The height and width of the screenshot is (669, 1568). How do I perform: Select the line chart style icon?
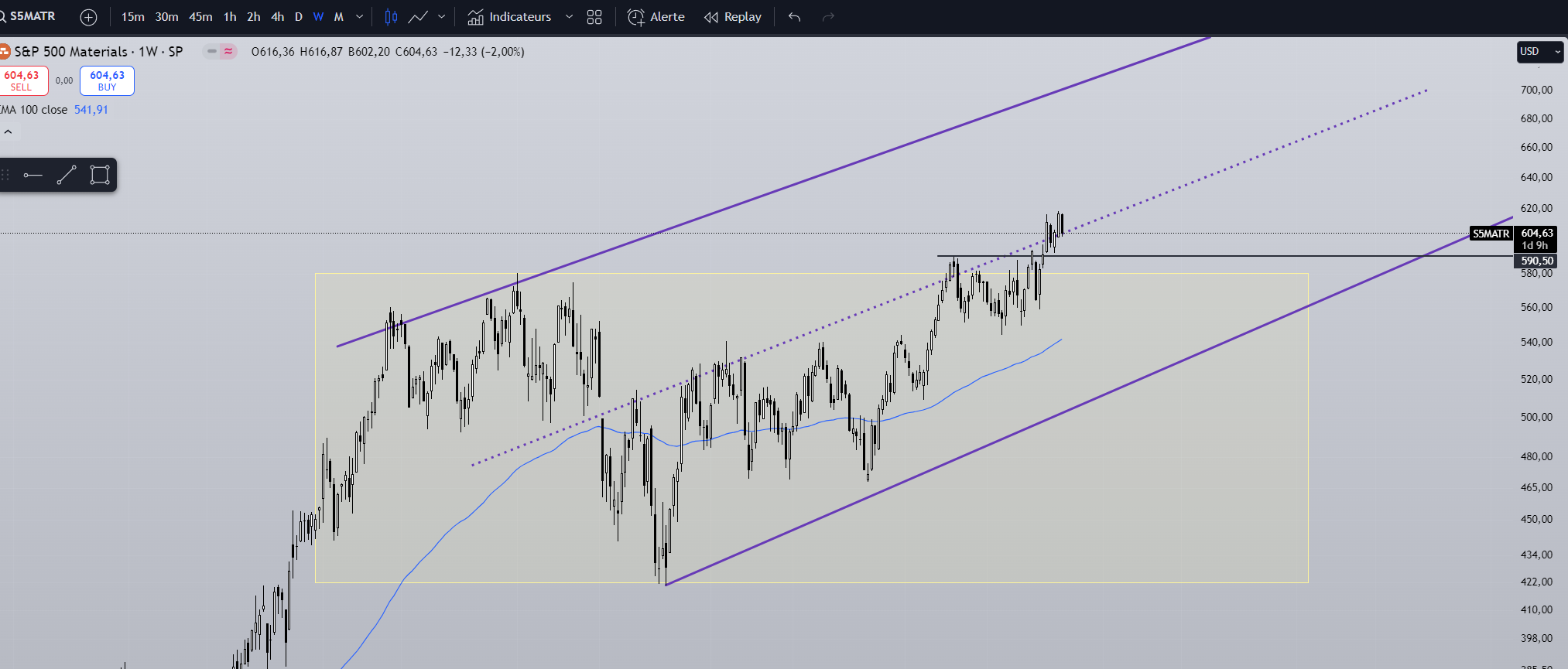(418, 17)
